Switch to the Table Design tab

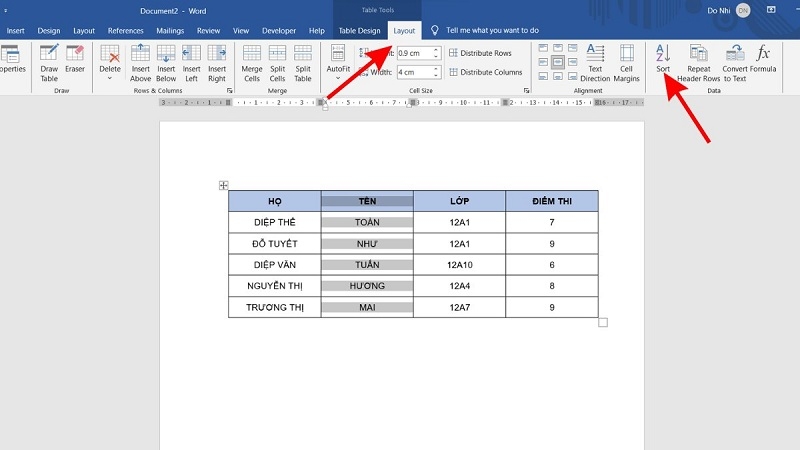pos(359,31)
